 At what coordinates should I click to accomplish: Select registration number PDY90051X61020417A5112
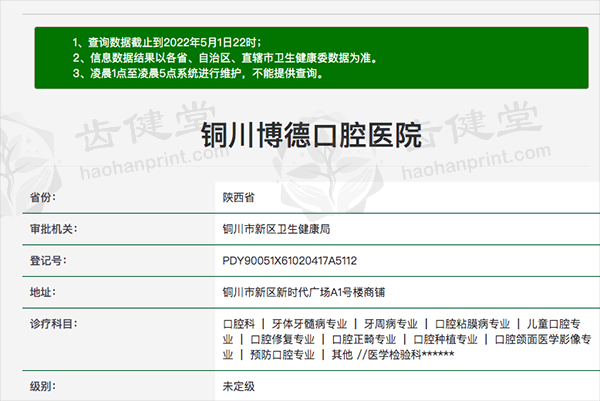tap(290, 261)
